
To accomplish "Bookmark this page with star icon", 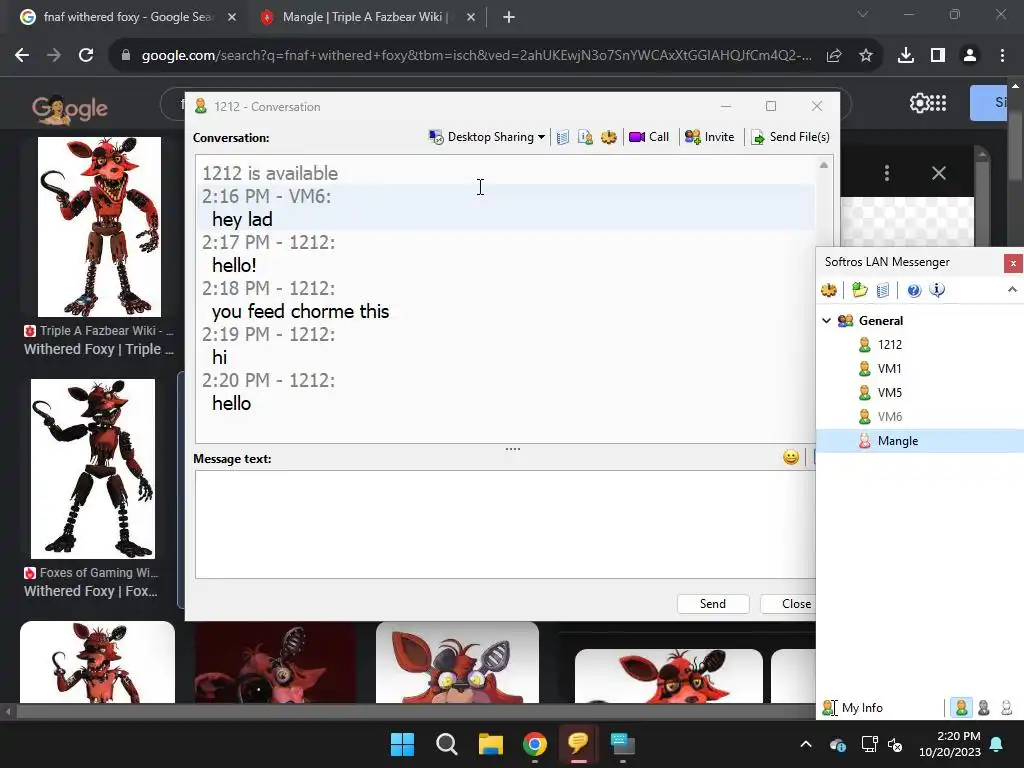I will (x=865, y=56).
